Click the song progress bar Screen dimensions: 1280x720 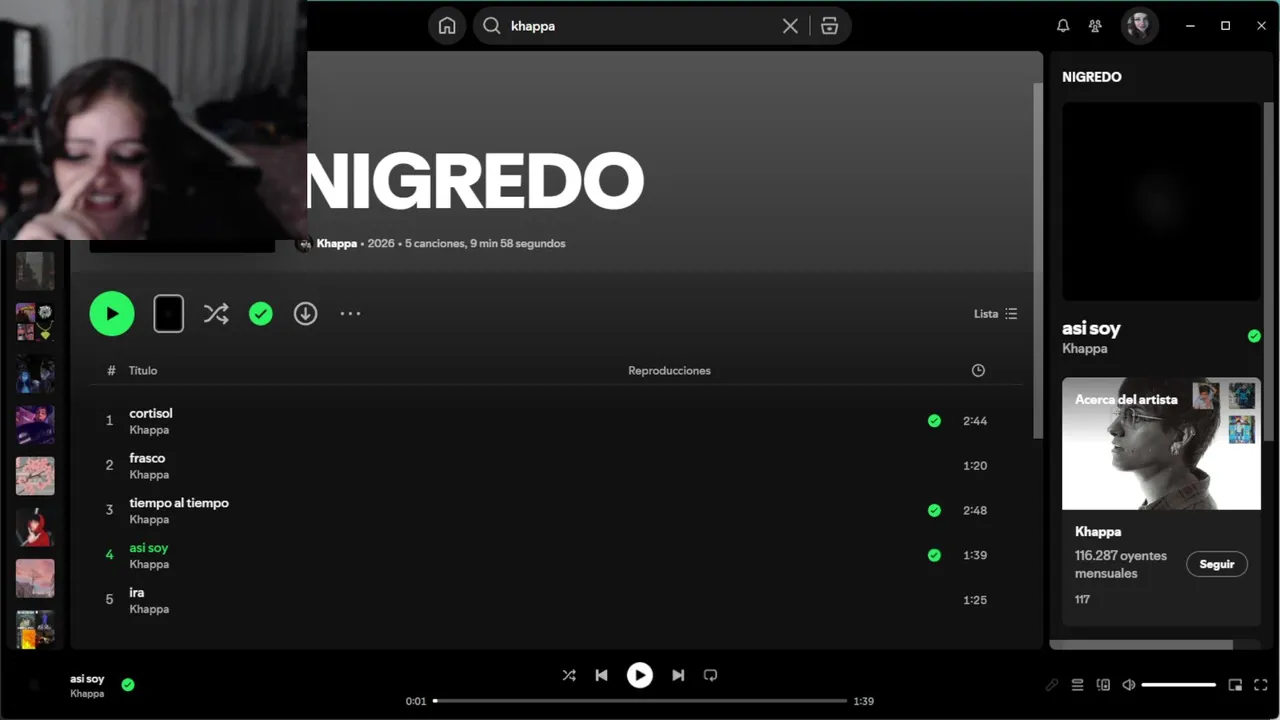(640, 701)
